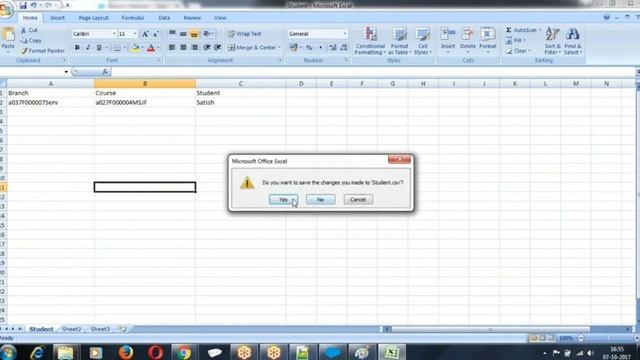Viewport: 640px width, 360px height.
Task: Click No in save dialog
Action: [x=320, y=200]
